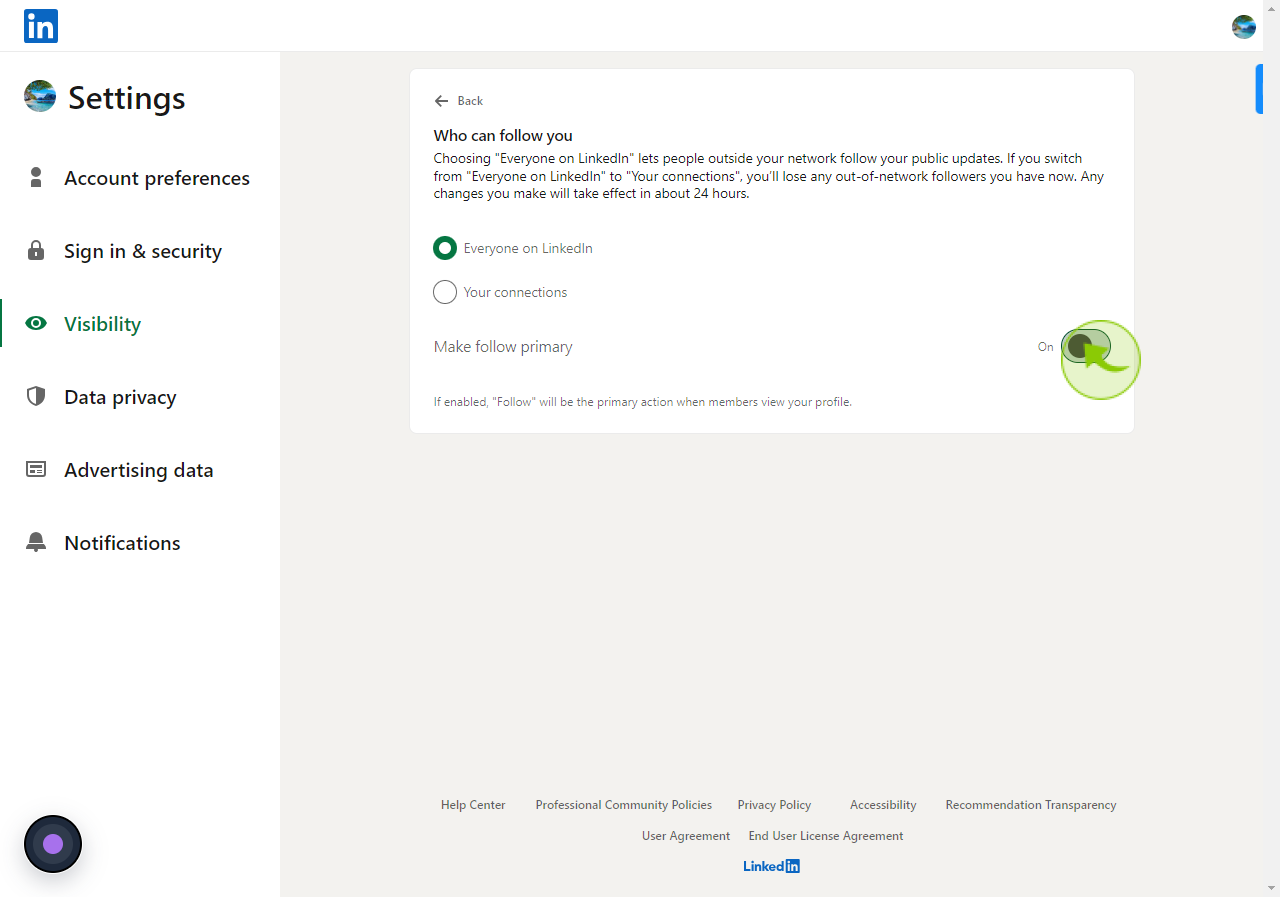Click the Settings heading text
This screenshot has width=1280, height=897.
(127, 98)
